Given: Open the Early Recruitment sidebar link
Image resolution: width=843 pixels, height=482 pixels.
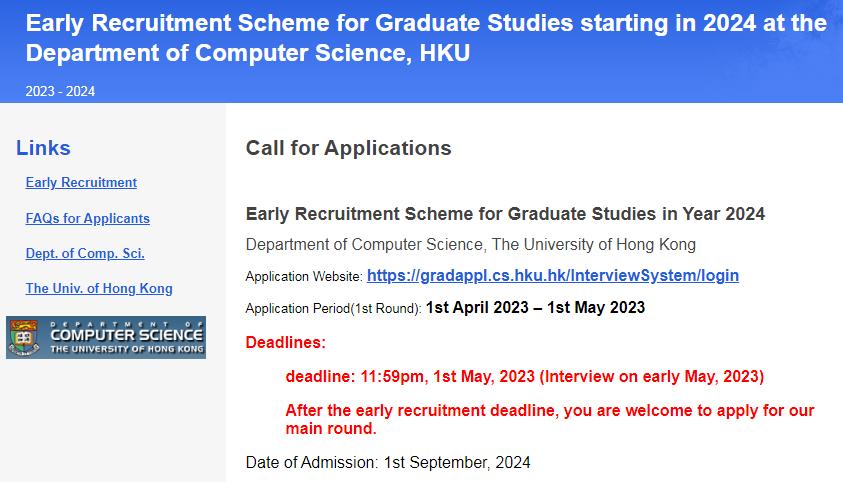Looking at the screenshot, I should 81,183.
